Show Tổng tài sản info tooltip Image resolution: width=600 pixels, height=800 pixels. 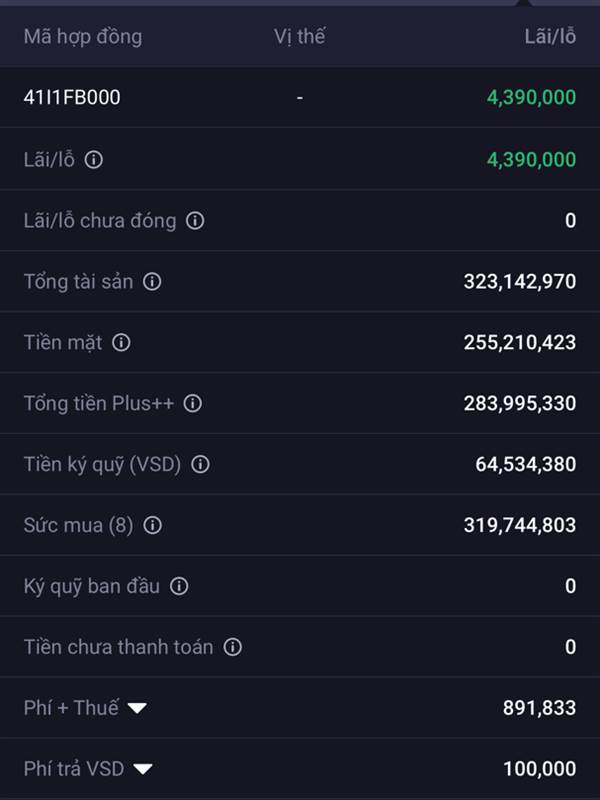click(152, 282)
